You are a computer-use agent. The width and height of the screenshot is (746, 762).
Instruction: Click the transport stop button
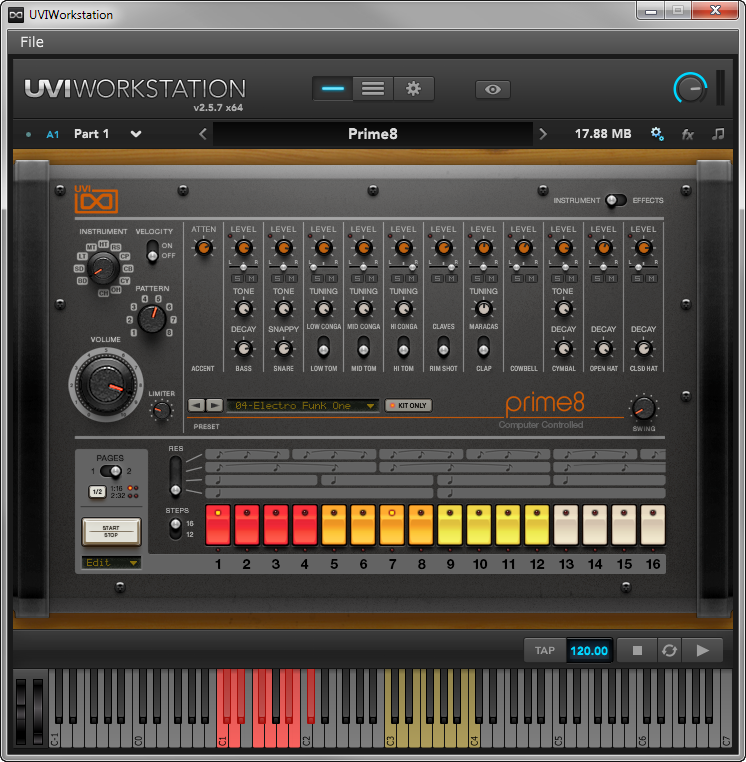[x=637, y=650]
